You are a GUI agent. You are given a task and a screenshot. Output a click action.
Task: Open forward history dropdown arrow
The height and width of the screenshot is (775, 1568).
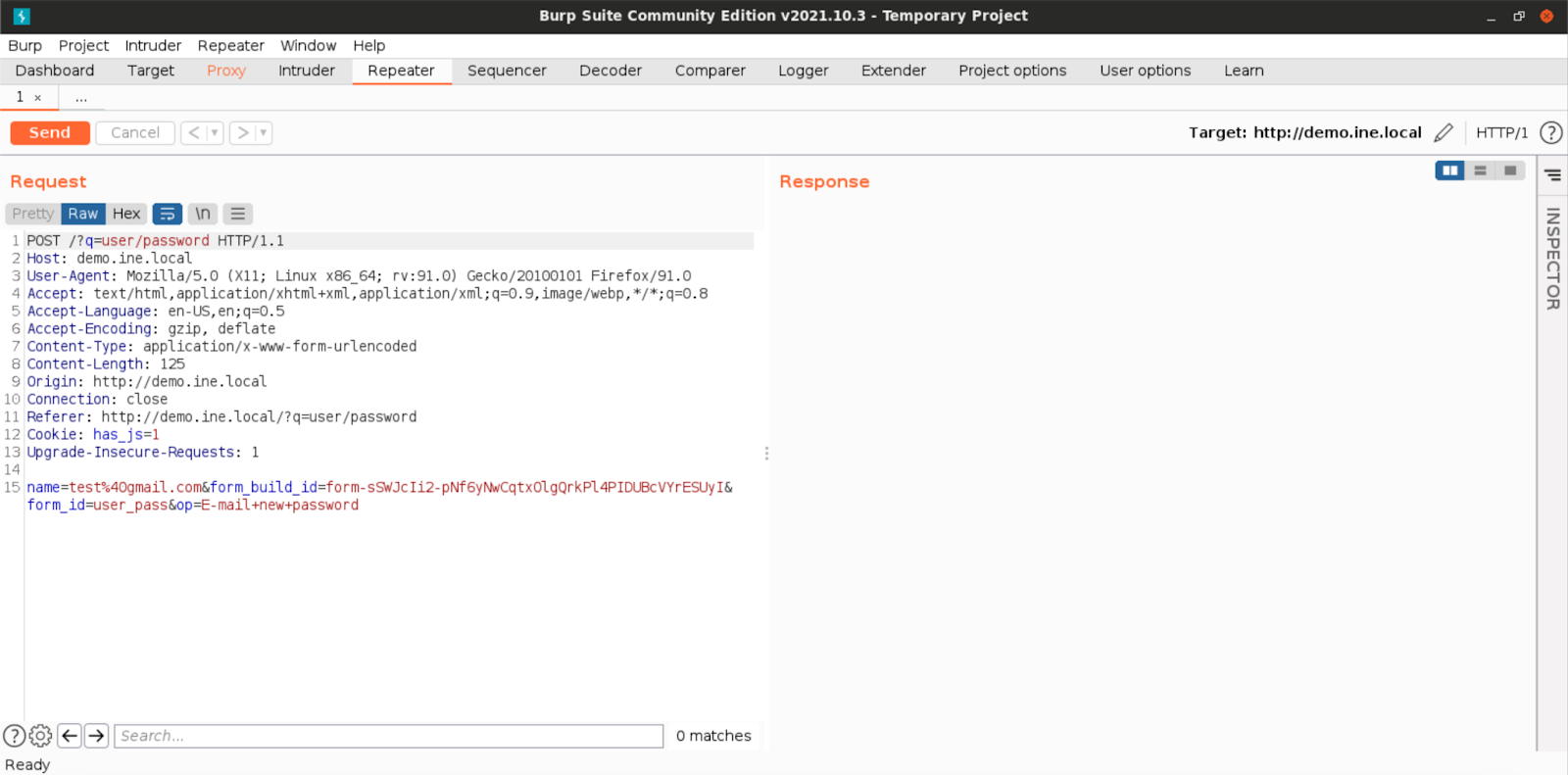pos(264,132)
